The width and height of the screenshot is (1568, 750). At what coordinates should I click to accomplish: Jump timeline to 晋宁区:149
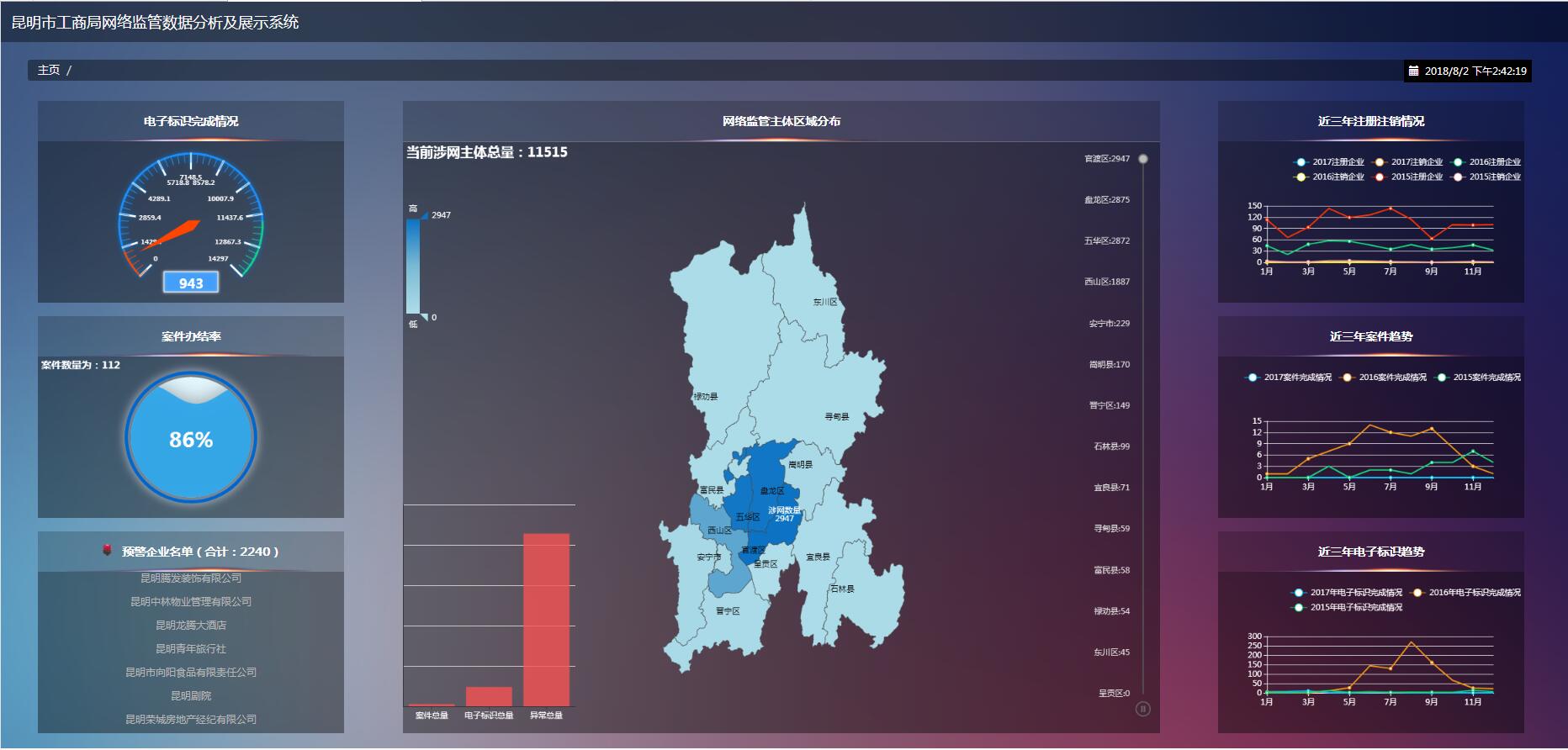click(x=1110, y=406)
